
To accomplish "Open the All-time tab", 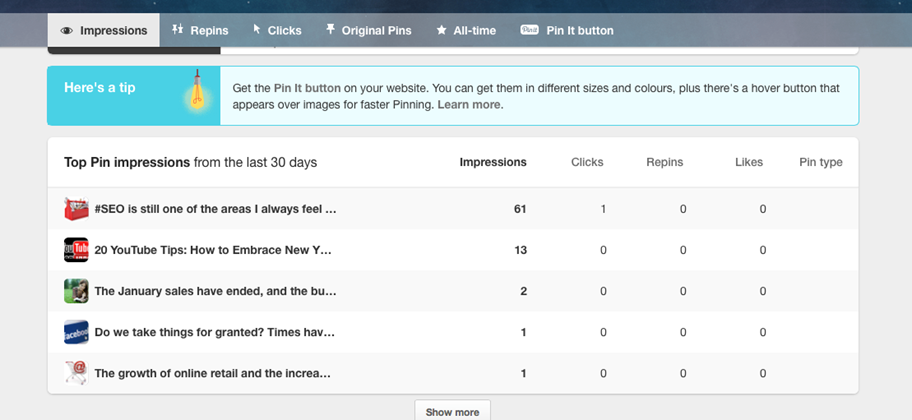I will 465,30.
